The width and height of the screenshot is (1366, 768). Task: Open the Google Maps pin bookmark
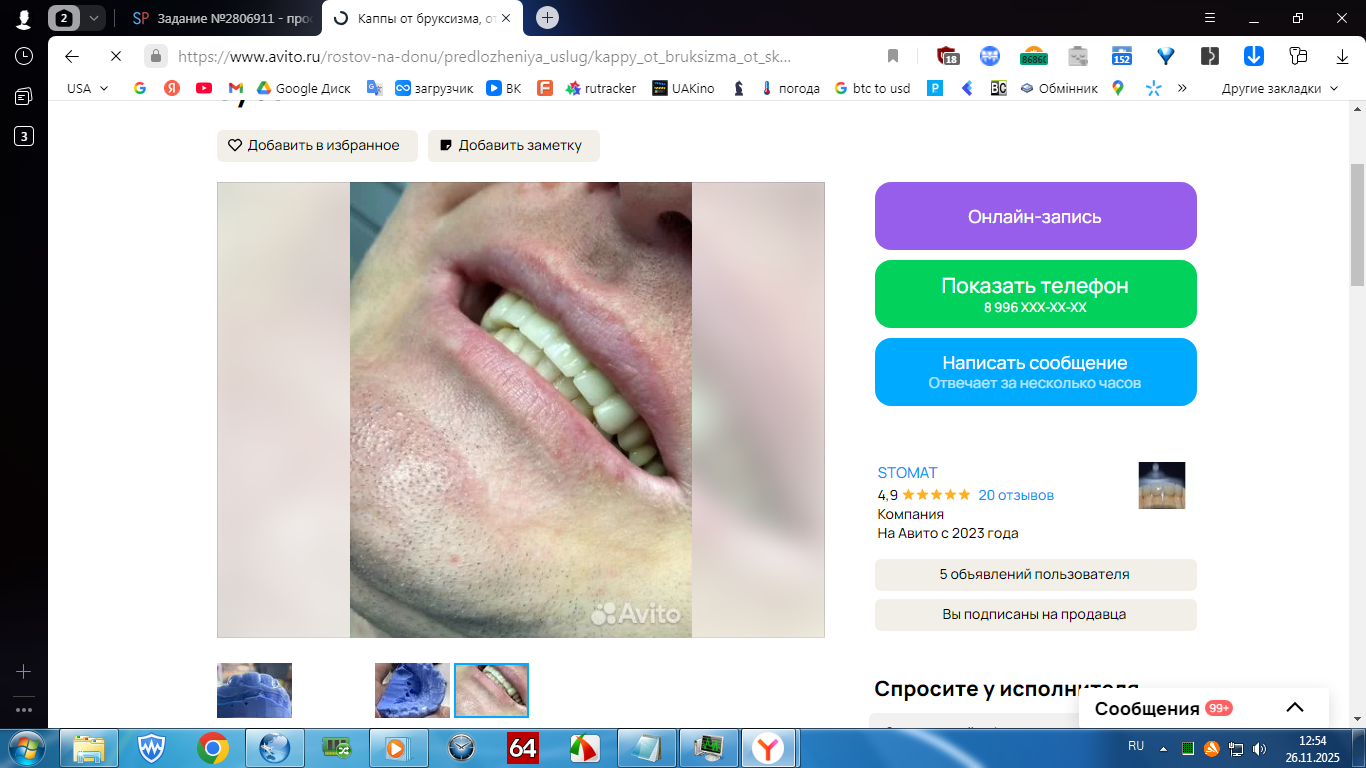(1118, 88)
